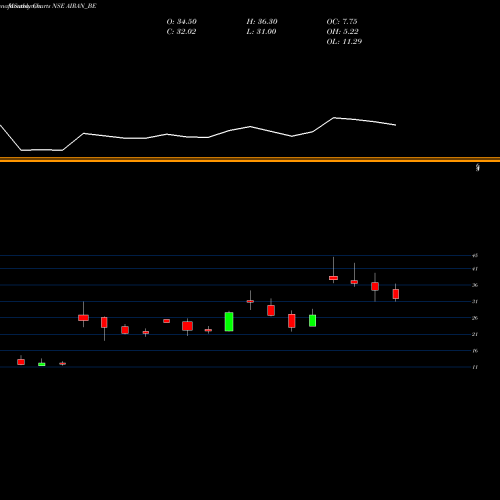500x500 pixels.
Task: Click the OC: 7.75 reading
Action: click(x=342, y=22)
